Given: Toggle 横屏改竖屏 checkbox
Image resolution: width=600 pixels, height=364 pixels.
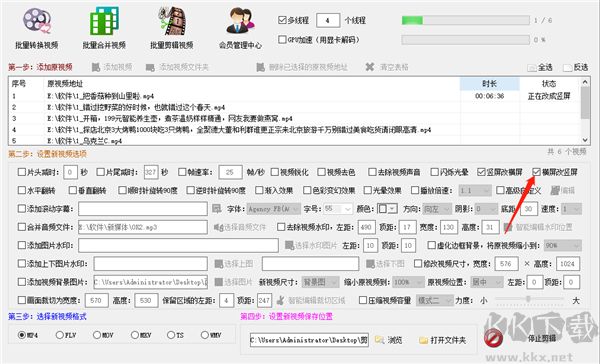Looking at the screenshot, I should tap(536, 172).
